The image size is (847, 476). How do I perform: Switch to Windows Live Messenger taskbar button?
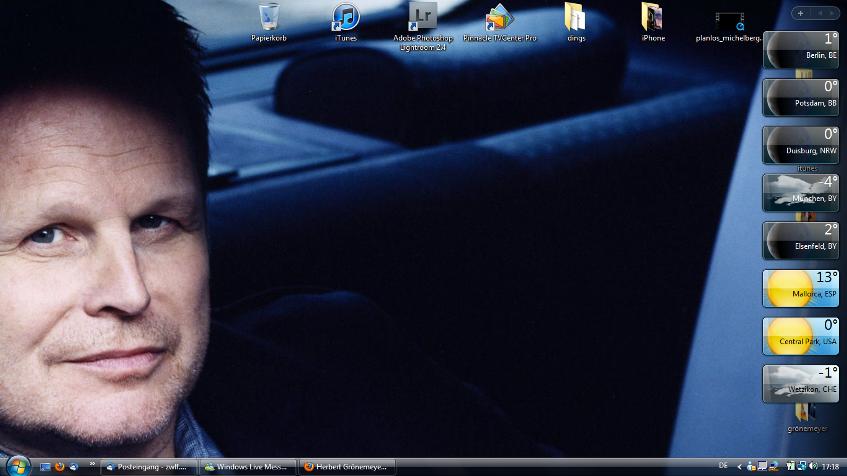pyautogui.click(x=246, y=466)
